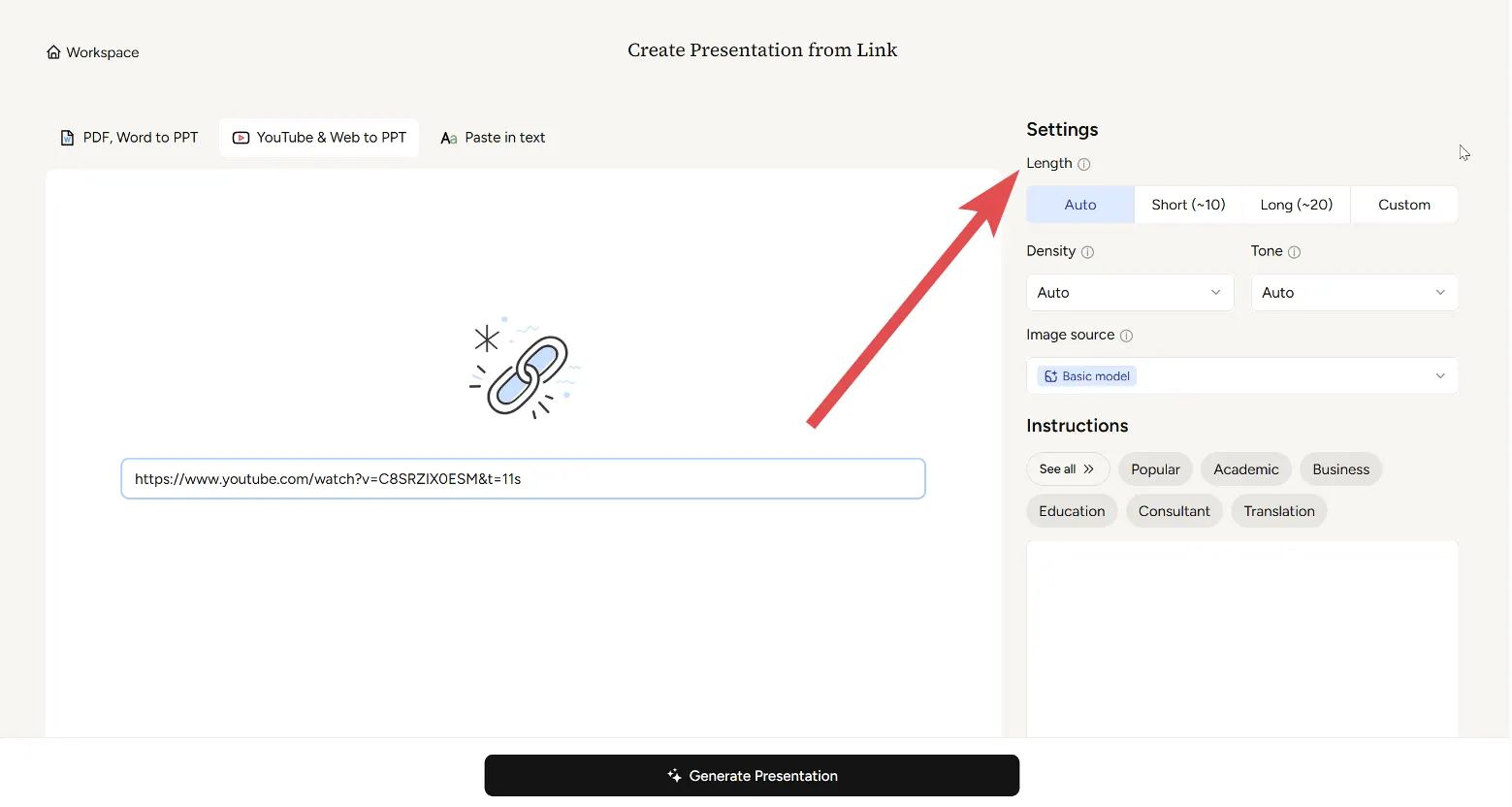Click the Basic model badge icon
The height and width of the screenshot is (807, 1512).
pyautogui.click(x=1050, y=376)
